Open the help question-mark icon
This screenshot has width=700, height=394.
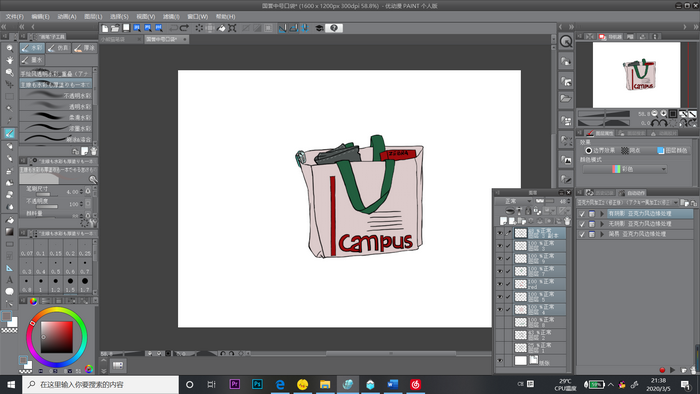click(334, 28)
